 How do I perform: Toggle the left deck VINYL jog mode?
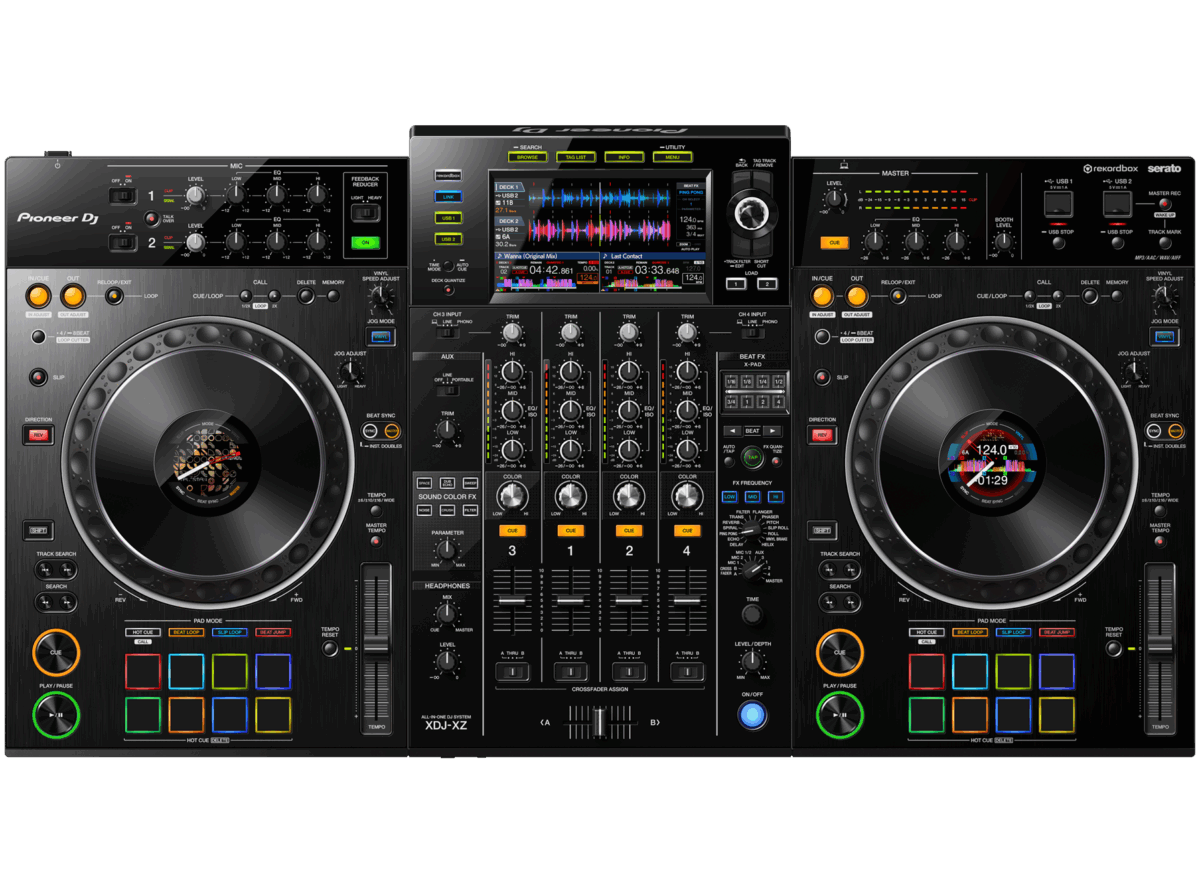(x=379, y=337)
